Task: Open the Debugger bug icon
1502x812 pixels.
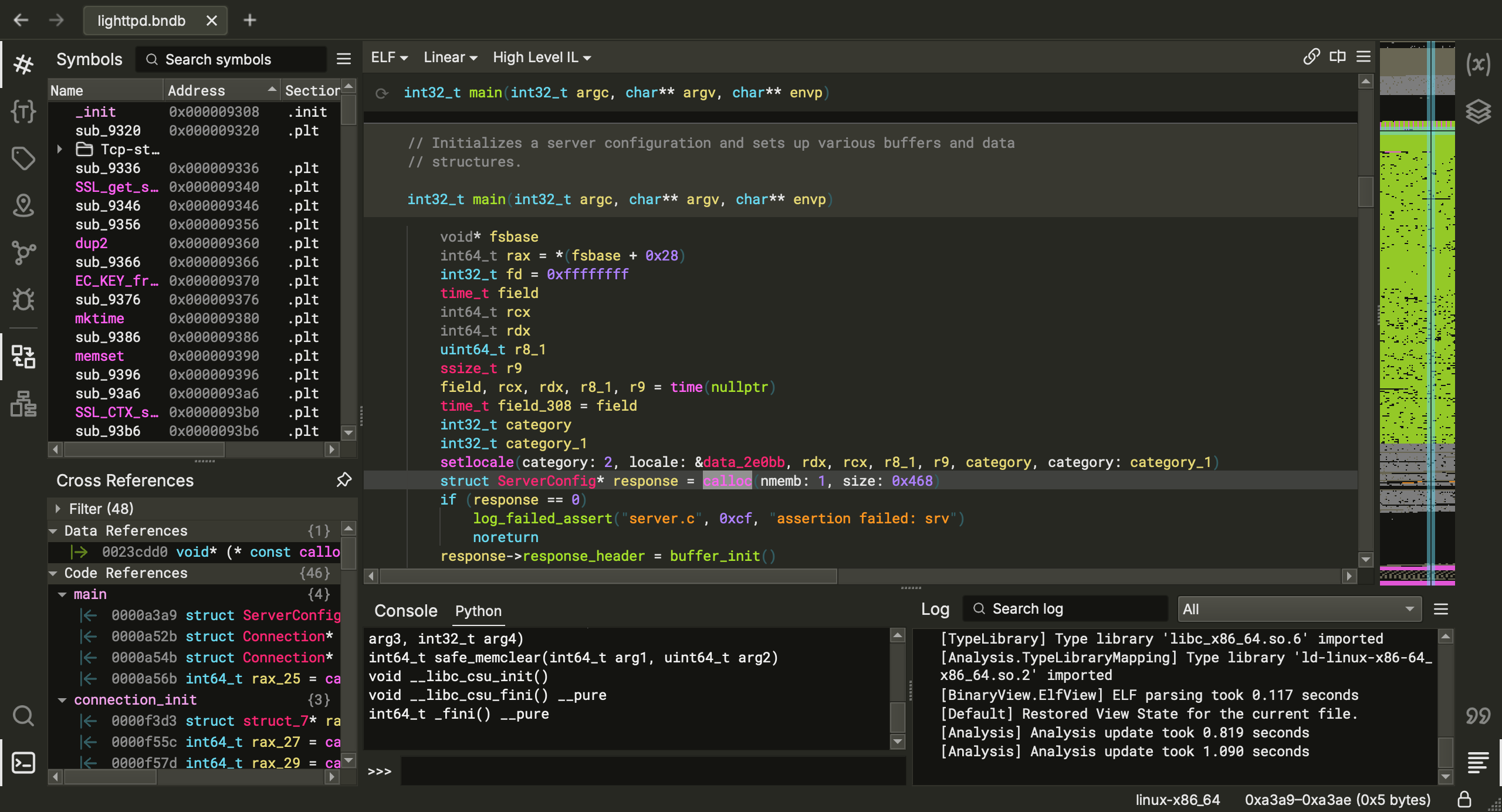Action: 23,300
